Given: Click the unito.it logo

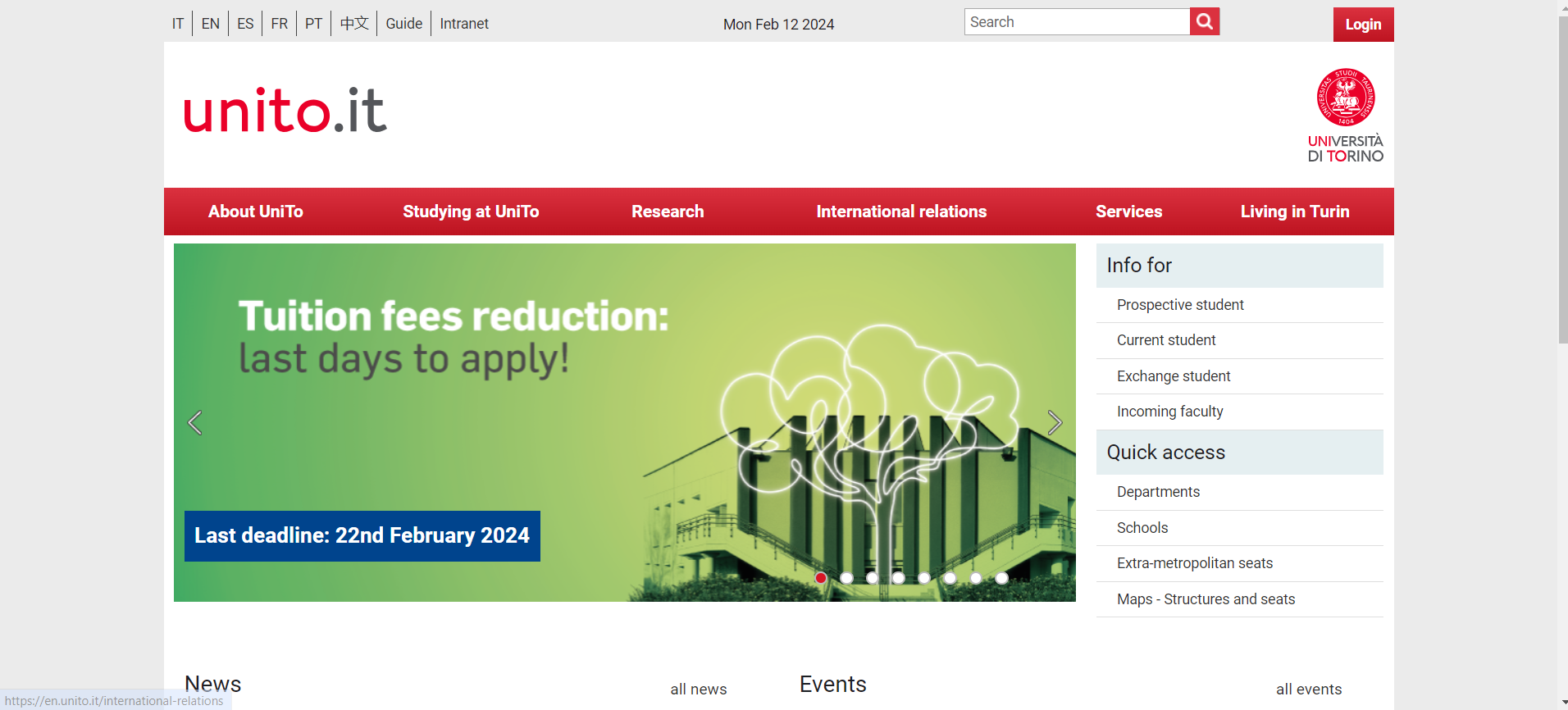Looking at the screenshot, I should 285,111.
